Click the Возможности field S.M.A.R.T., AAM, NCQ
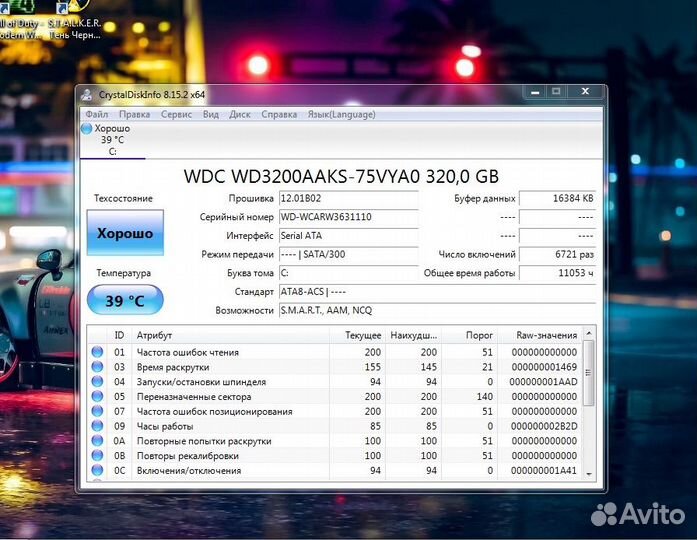697x540 pixels. pos(437,310)
